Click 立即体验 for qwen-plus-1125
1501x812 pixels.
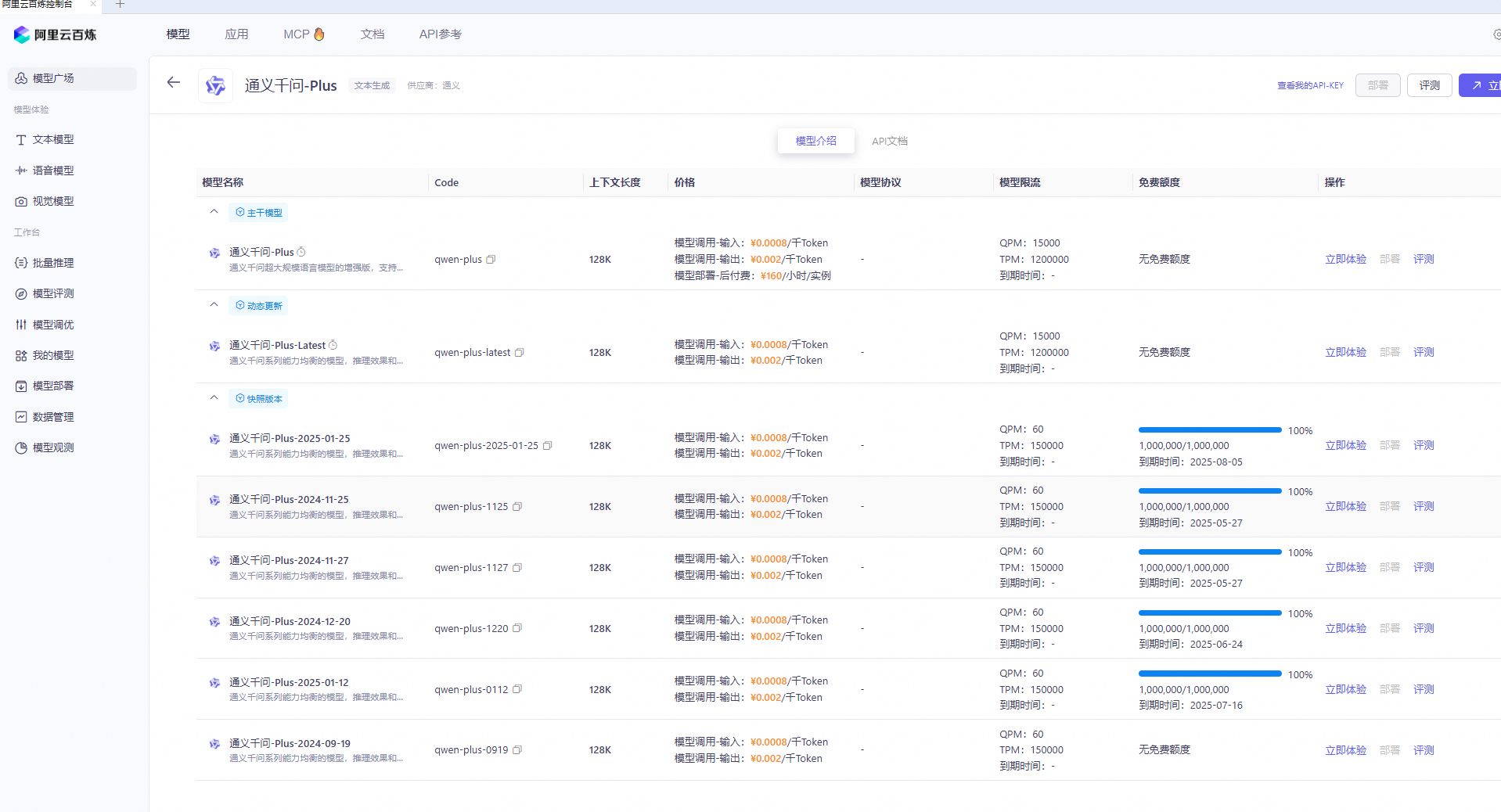[x=1345, y=507]
